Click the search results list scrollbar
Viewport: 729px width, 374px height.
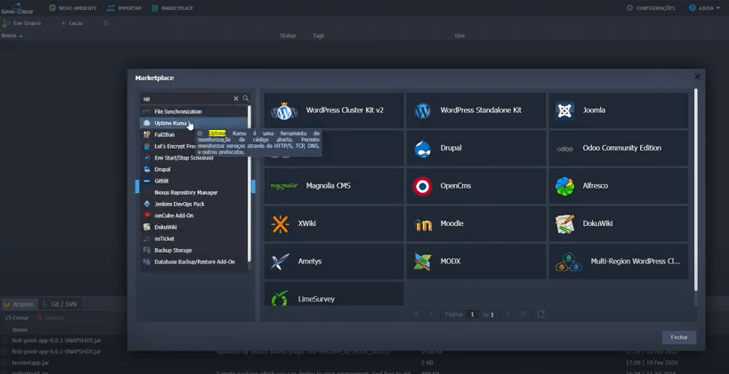pos(249,184)
